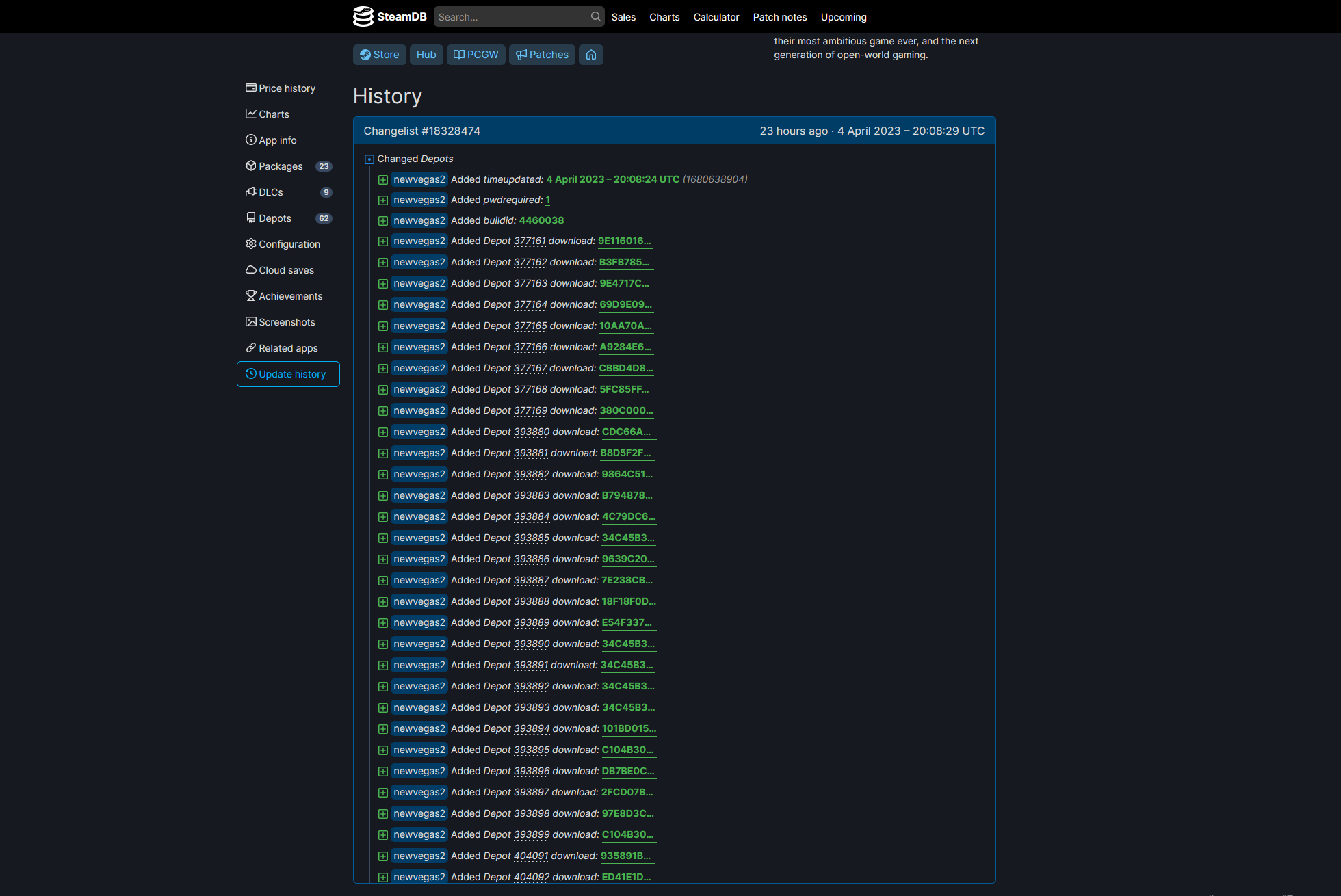Click newvegas2 branch tag on buildid row
The image size is (1341, 896).
[x=419, y=220]
